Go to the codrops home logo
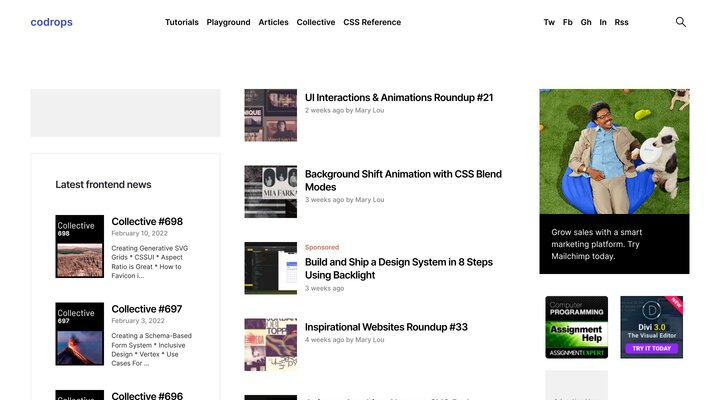The image size is (720, 400). pos(51,22)
